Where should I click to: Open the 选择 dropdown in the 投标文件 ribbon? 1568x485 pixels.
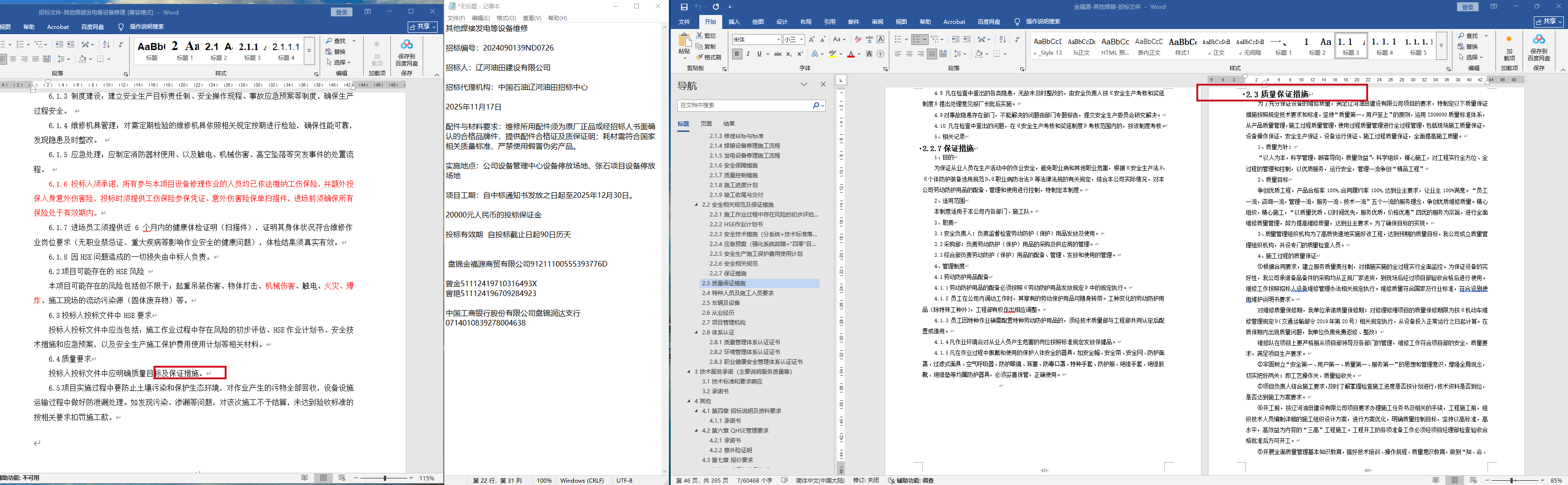[1472, 57]
